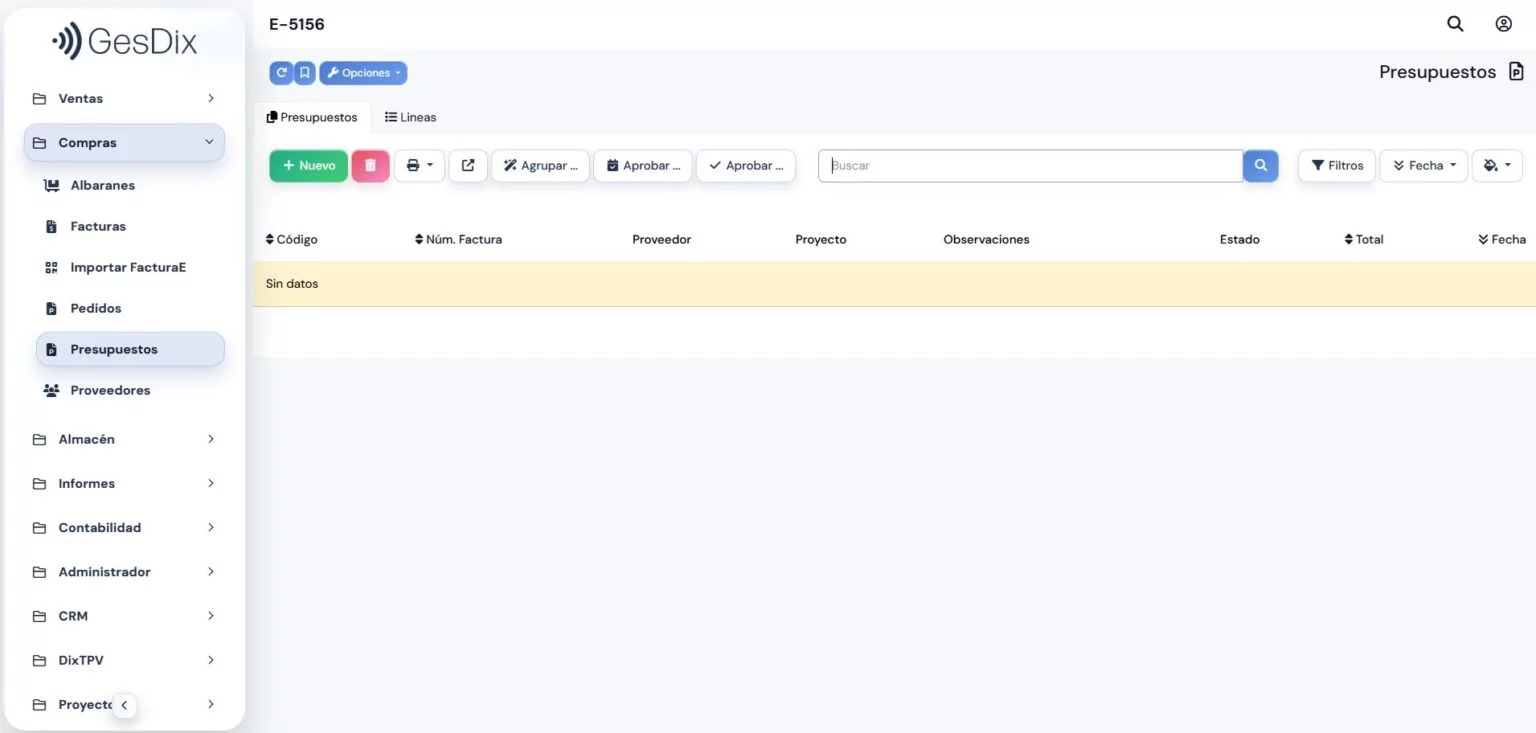Expand the Ventas sidebar section
The height and width of the screenshot is (733, 1536).
[x=124, y=98]
